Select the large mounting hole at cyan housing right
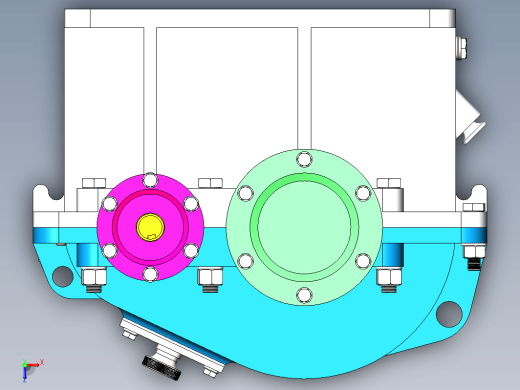This screenshot has width=520, height=390. point(449,314)
